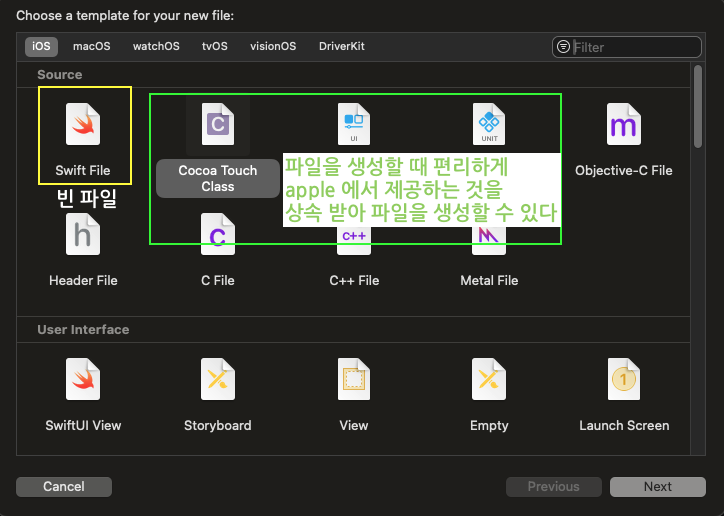
Task: Pick the Empty interface template icon
Action: tap(489, 379)
